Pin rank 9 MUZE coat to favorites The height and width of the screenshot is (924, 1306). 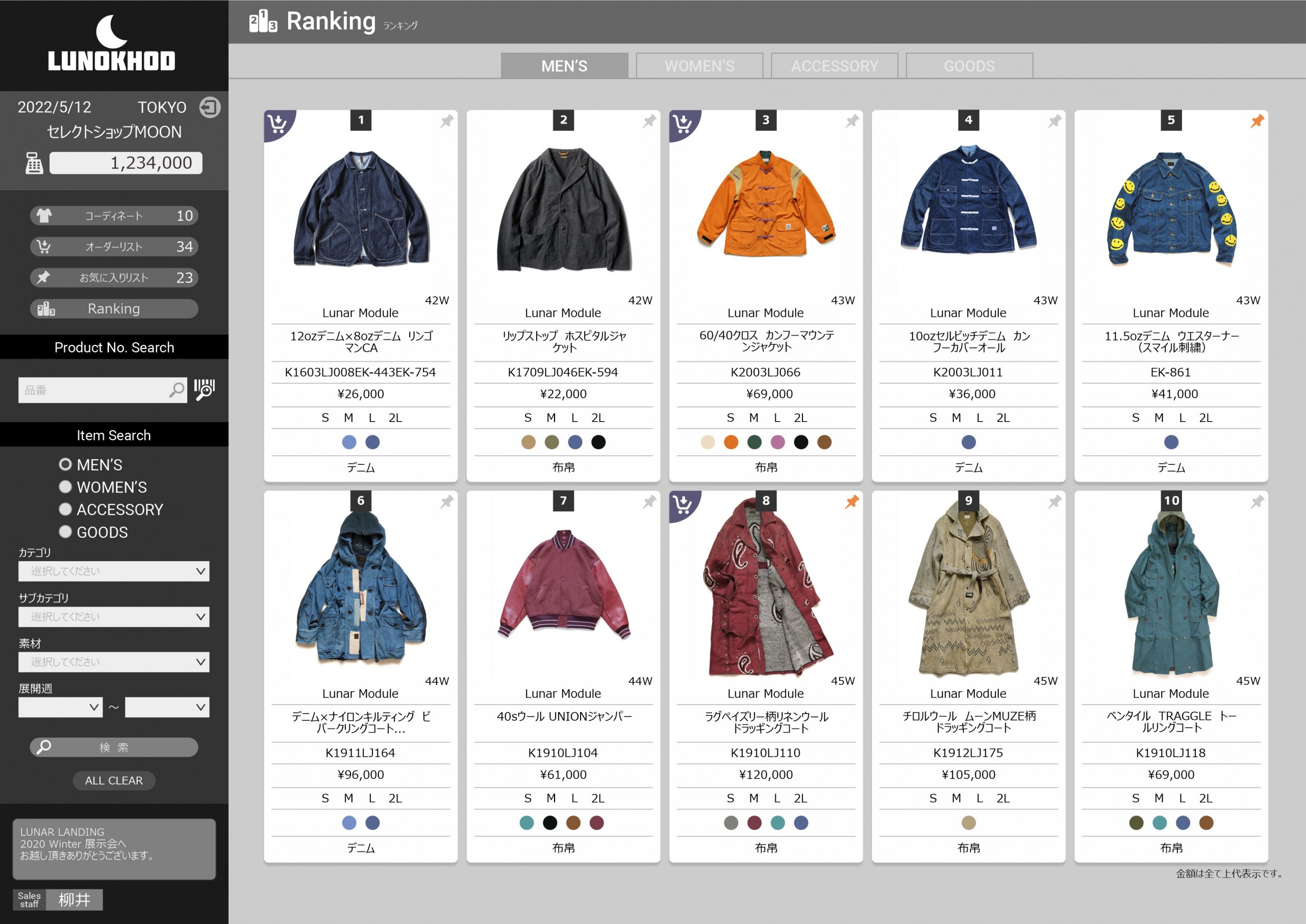coord(1054,502)
